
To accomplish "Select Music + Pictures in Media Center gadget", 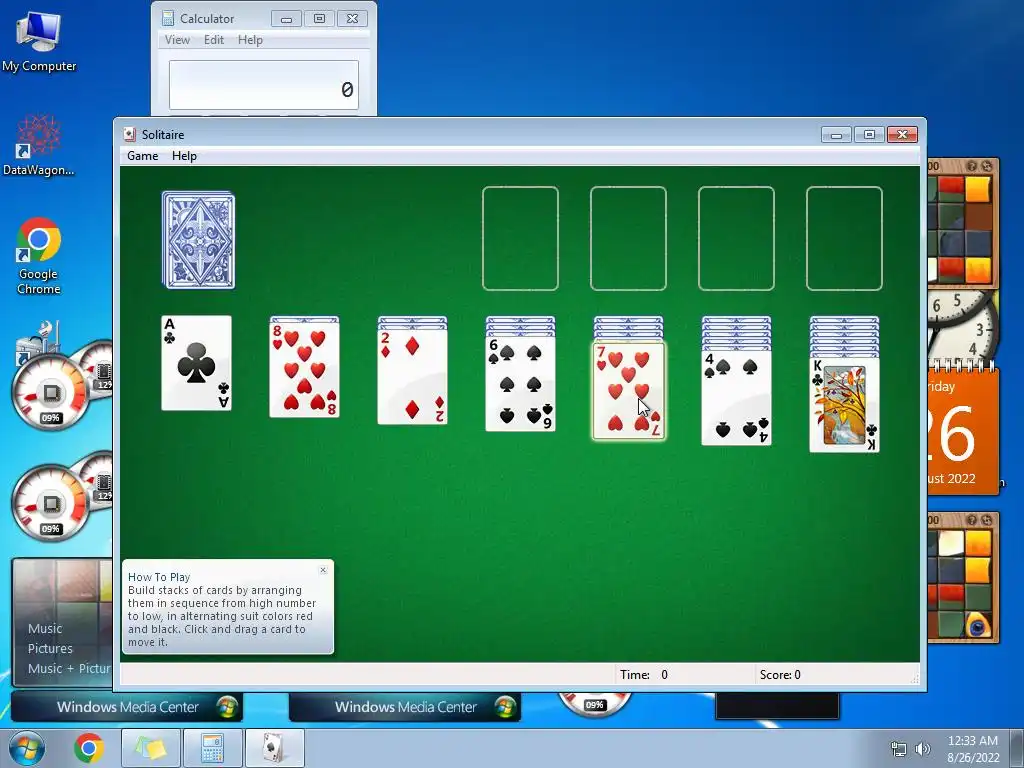I will tap(69, 668).
